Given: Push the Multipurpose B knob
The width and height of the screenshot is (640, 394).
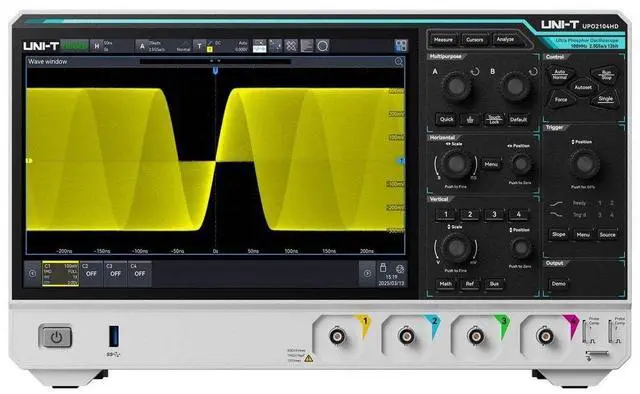Looking at the screenshot, I should pos(515,86).
